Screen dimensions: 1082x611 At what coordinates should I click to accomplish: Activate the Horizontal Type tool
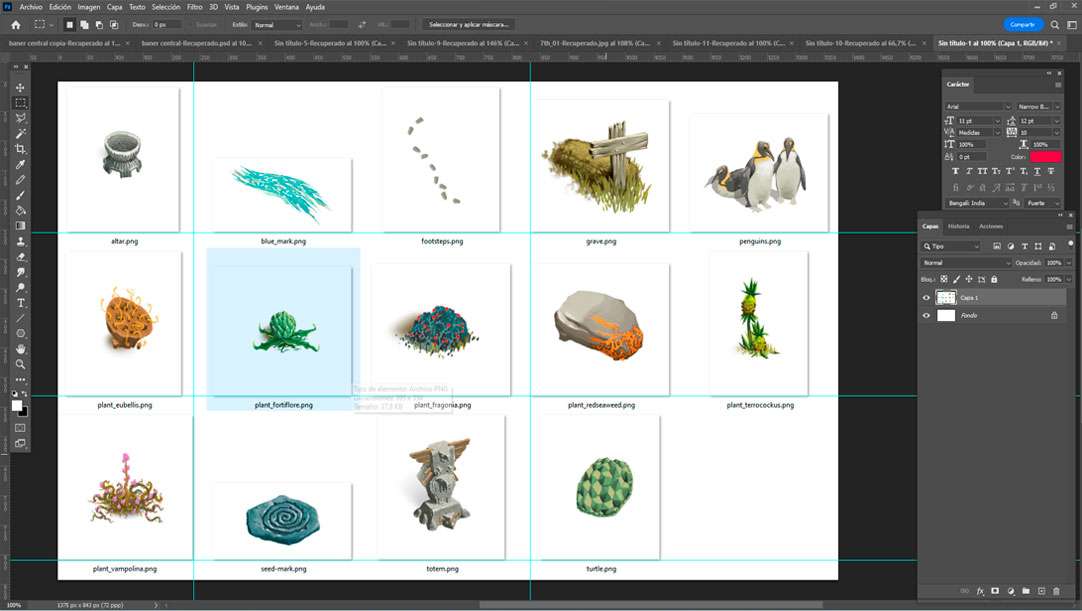pos(20,303)
